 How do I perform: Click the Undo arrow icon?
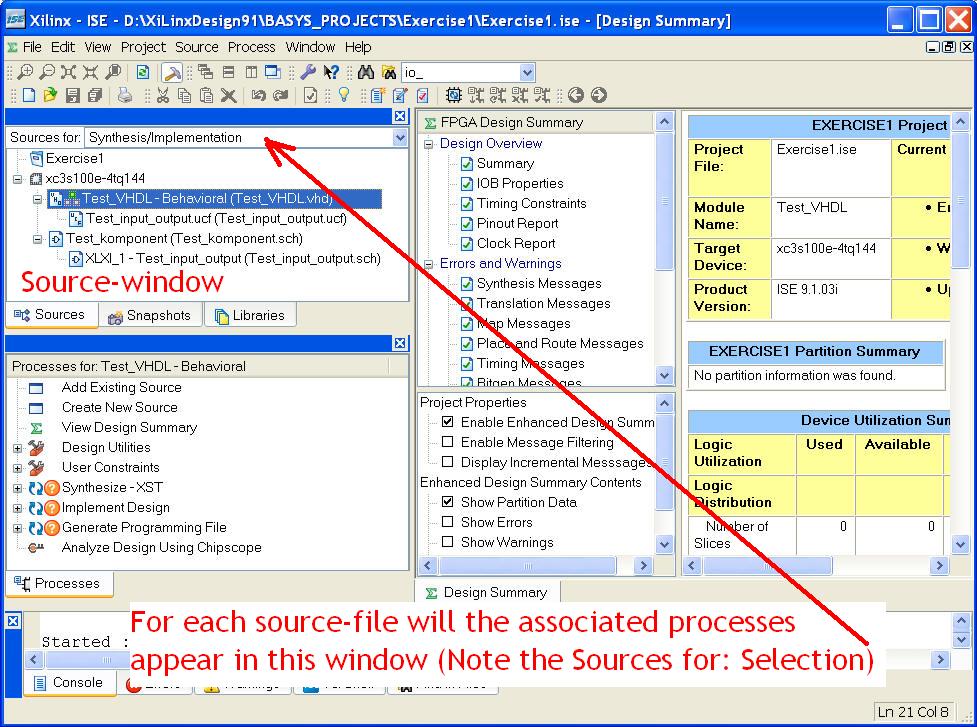(x=259, y=95)
